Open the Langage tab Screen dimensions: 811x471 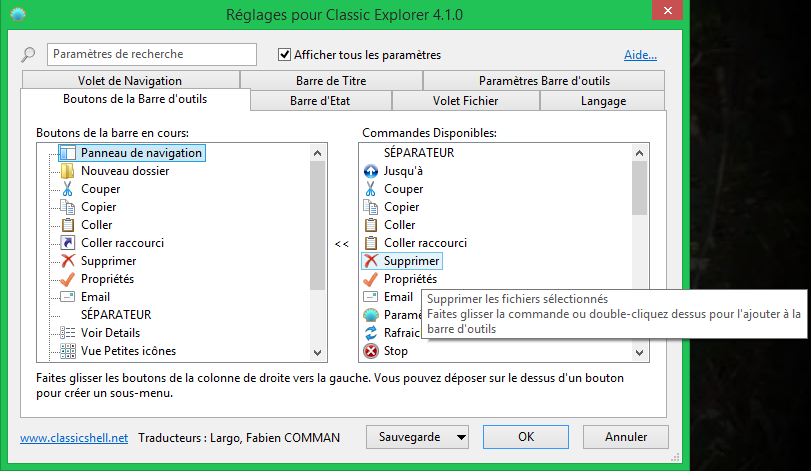click(x=603, y=101)
